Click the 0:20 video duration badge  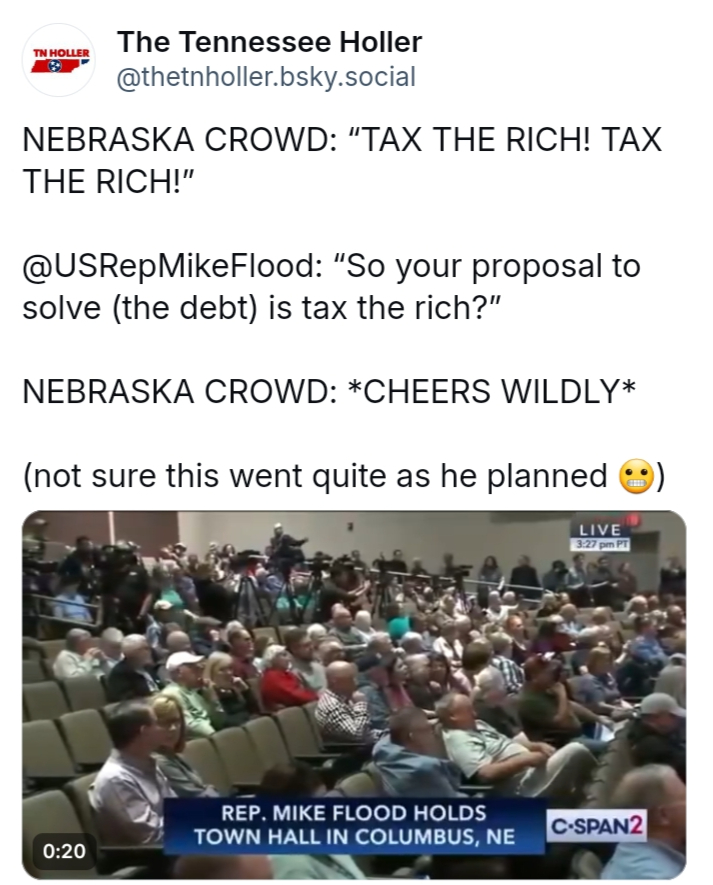(x=65, y=851)
